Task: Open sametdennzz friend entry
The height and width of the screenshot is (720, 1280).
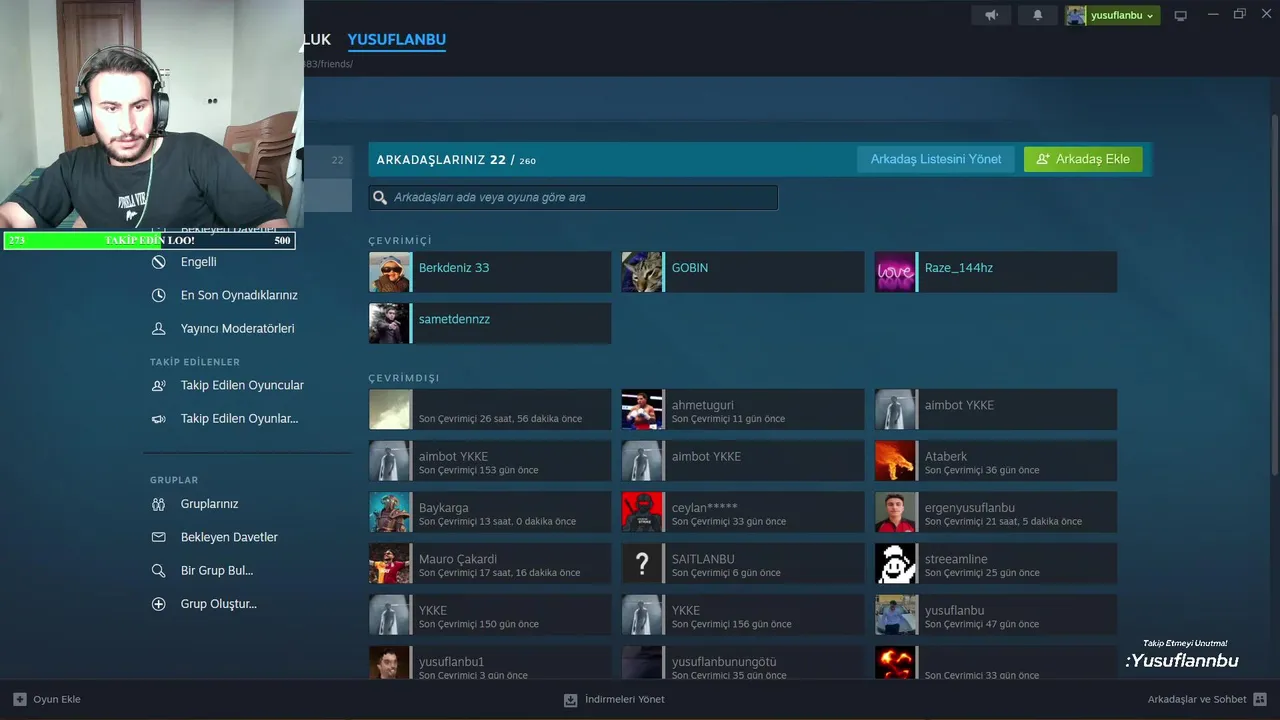Action: pos(490,323)
